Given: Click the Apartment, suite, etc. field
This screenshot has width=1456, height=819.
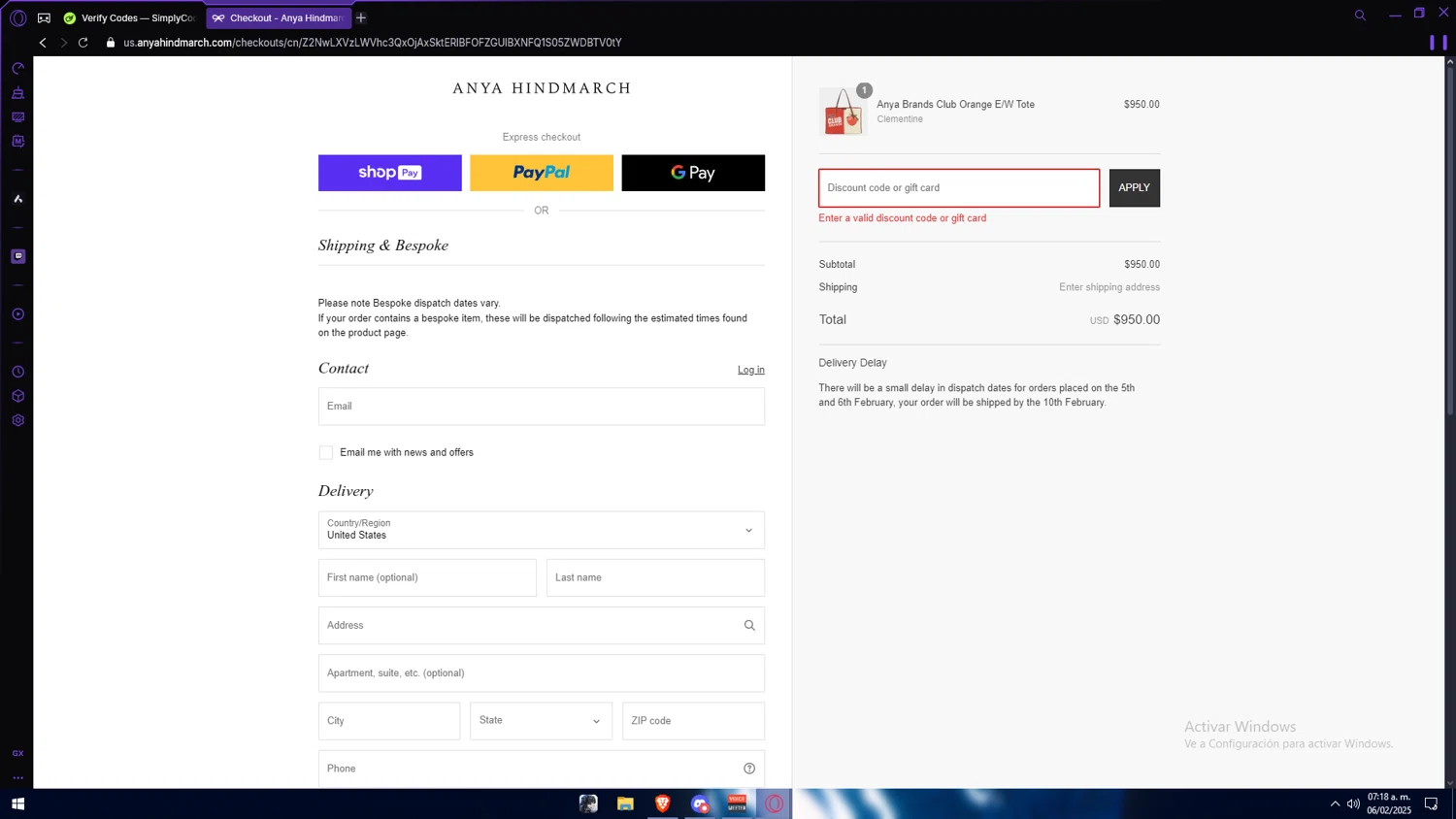Looking at the screenshot, I should point(542,673).
